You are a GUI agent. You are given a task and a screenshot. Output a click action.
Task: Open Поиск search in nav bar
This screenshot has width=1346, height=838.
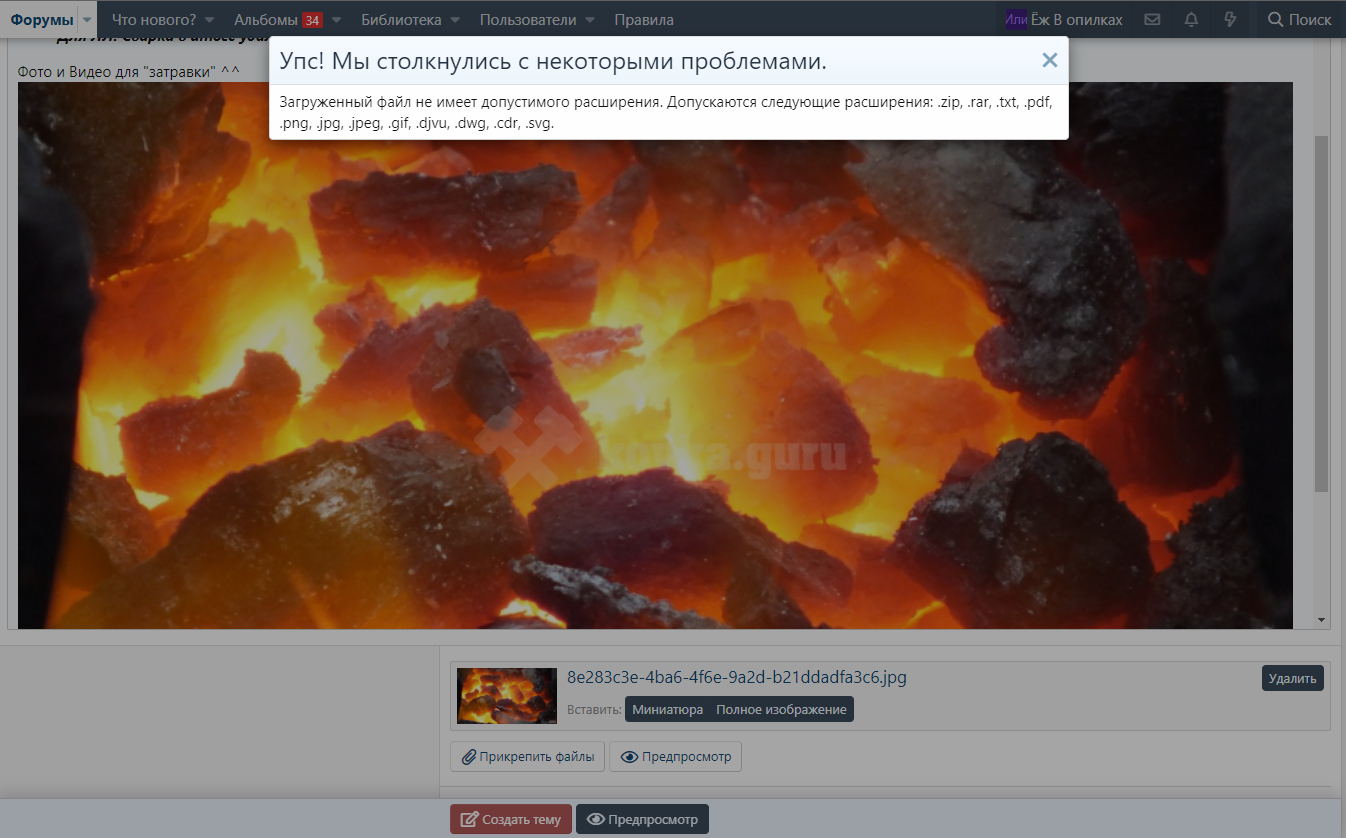1299,19
